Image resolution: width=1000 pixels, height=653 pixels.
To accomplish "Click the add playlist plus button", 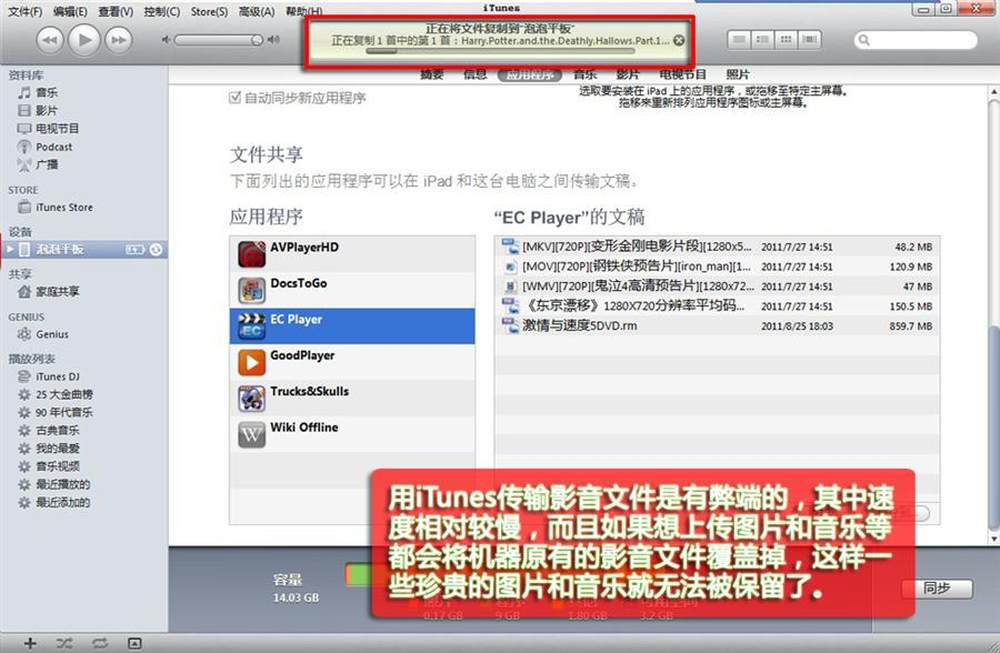I will [x=29, y=643].
